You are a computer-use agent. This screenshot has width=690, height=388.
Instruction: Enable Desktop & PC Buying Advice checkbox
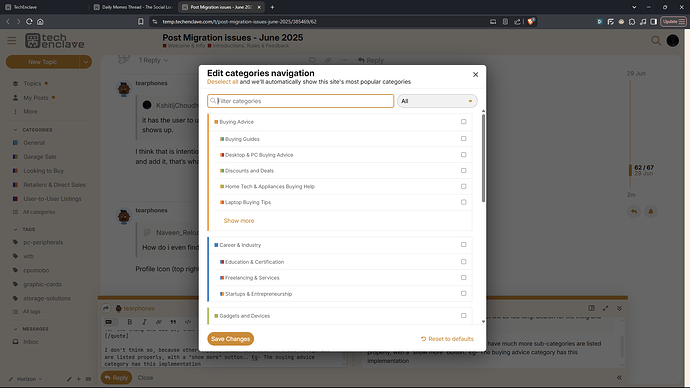[x=463, y=154]
